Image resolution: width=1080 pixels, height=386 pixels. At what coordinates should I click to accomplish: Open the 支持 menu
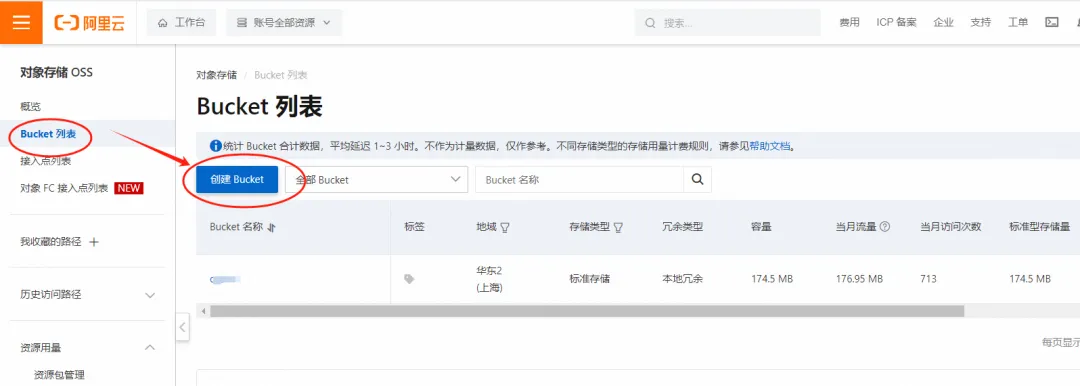[x=981, y=23]
